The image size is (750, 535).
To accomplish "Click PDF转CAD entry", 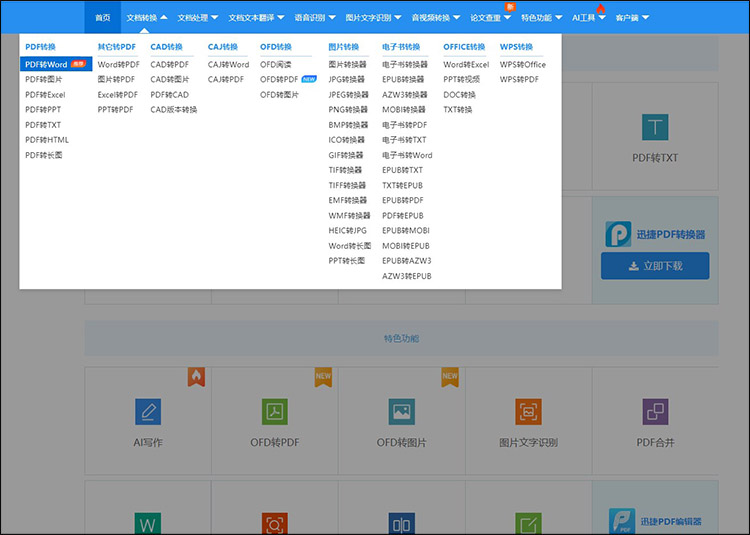I will point(169,95).
